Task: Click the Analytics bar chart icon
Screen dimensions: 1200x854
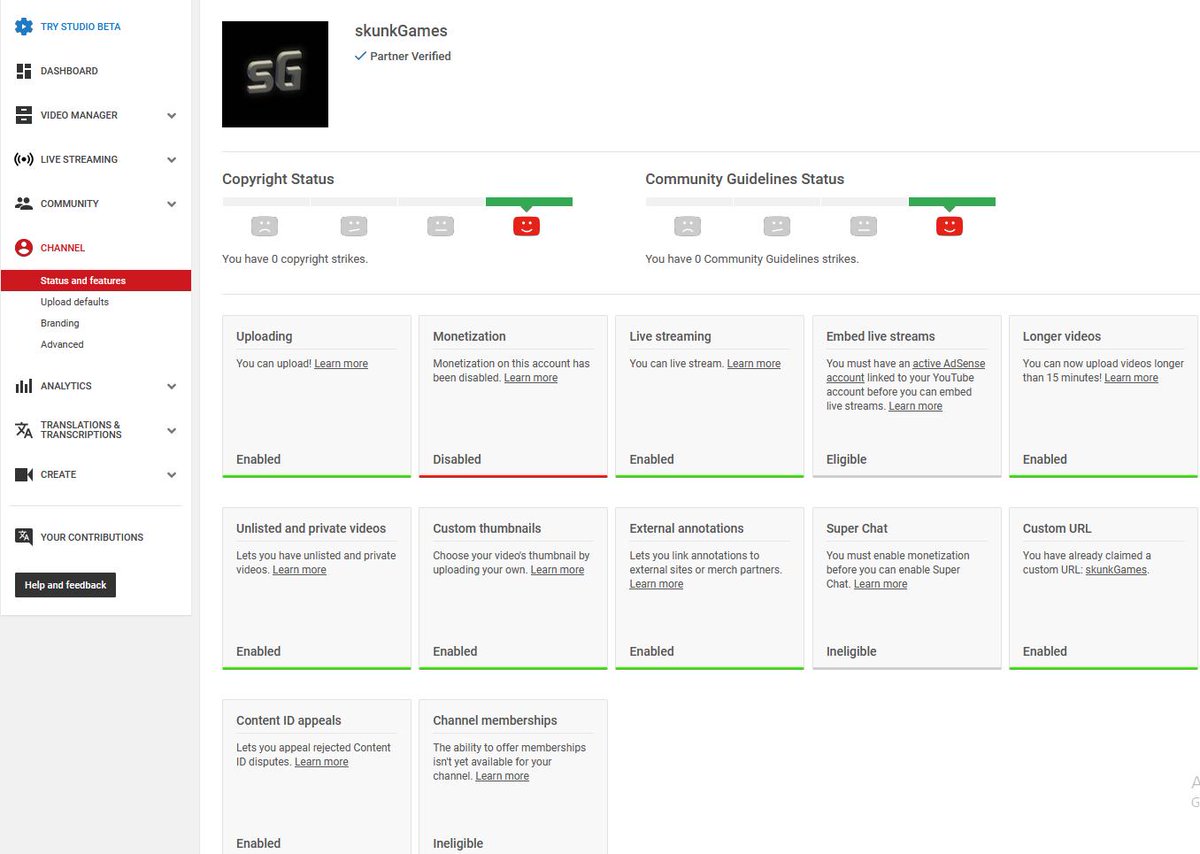Action: [24, 386]
